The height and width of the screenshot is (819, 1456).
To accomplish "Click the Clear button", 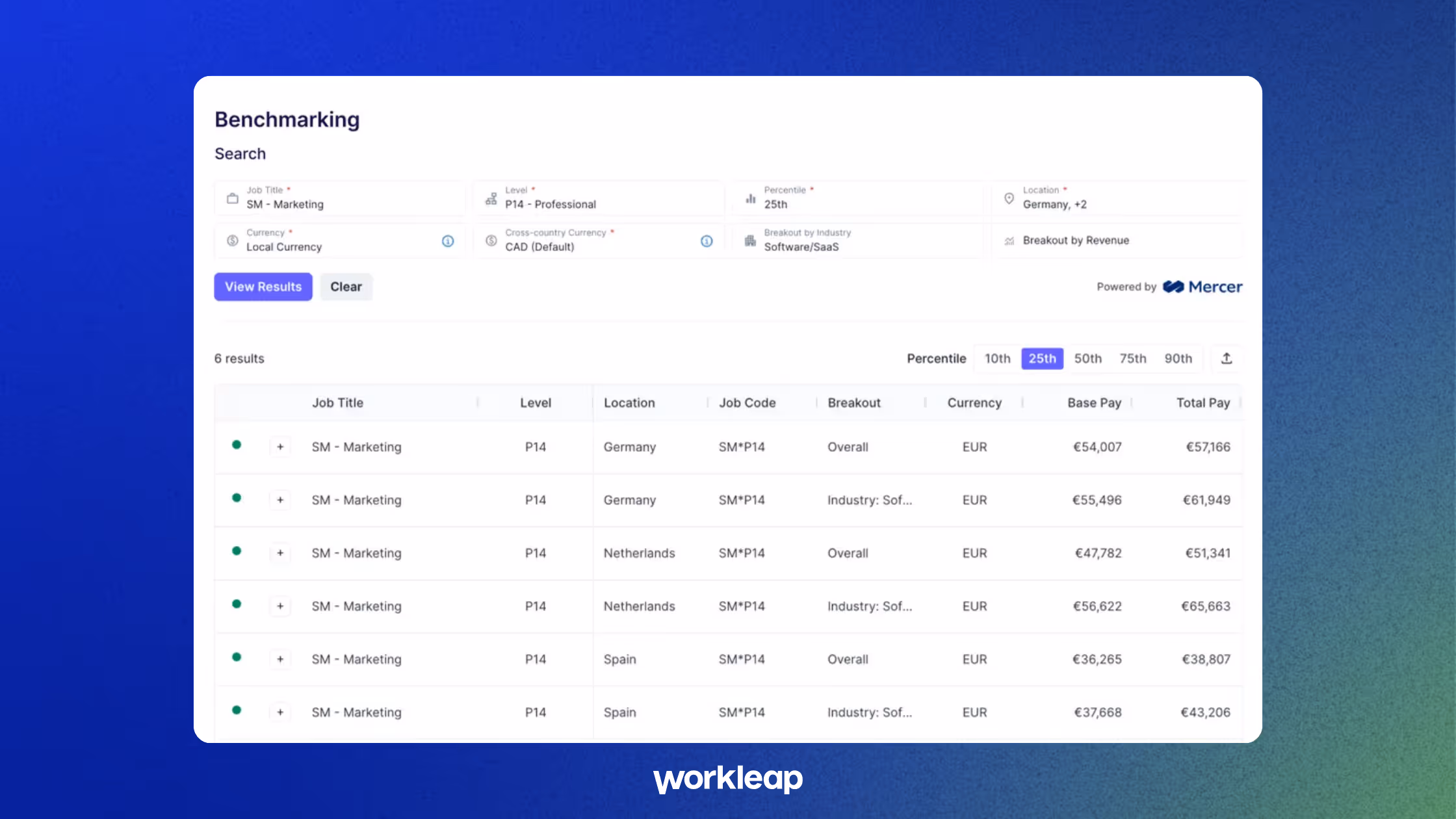I will click(346, 287).
